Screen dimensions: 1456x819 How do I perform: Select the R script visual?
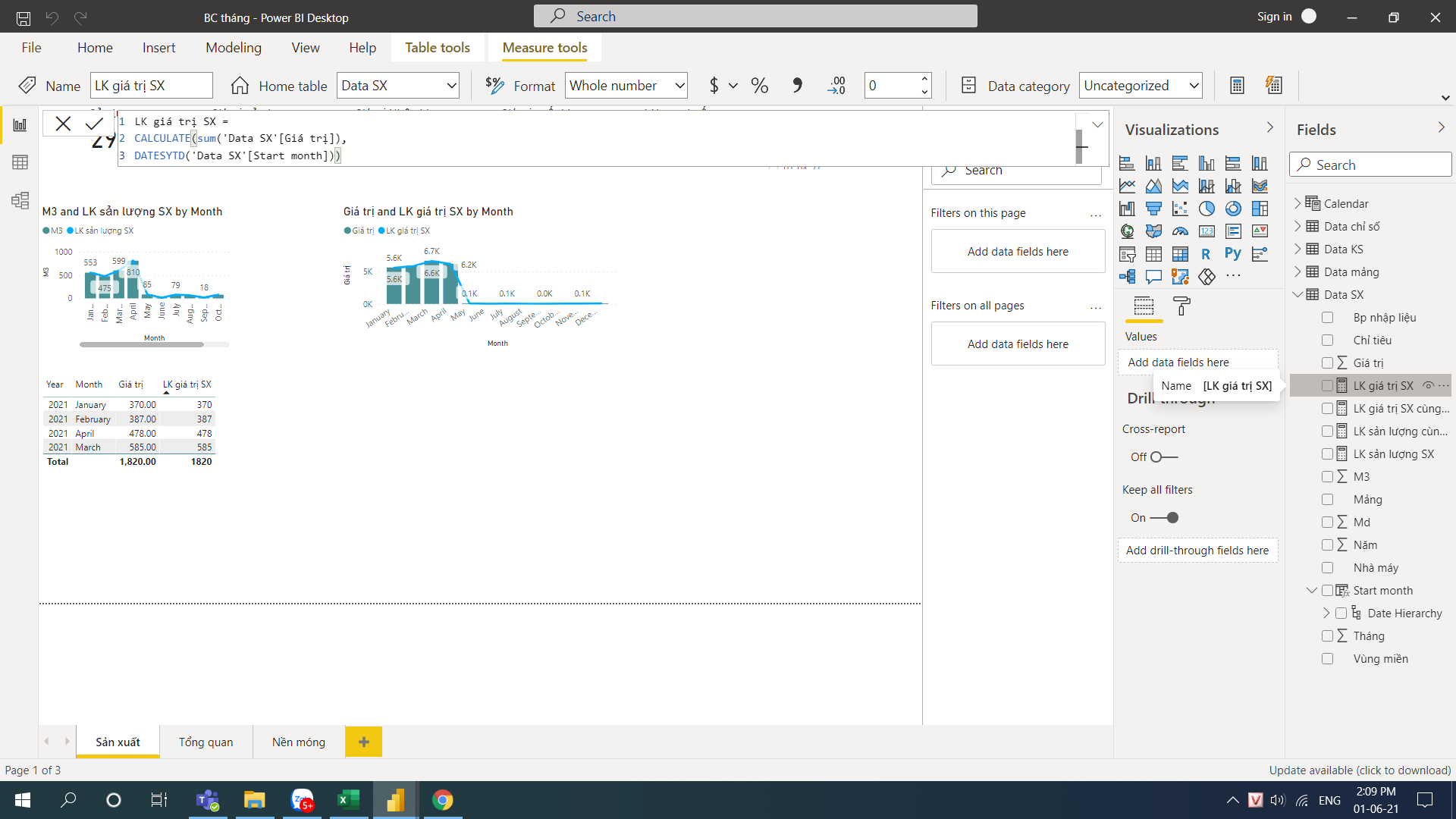pos(1207,254)
